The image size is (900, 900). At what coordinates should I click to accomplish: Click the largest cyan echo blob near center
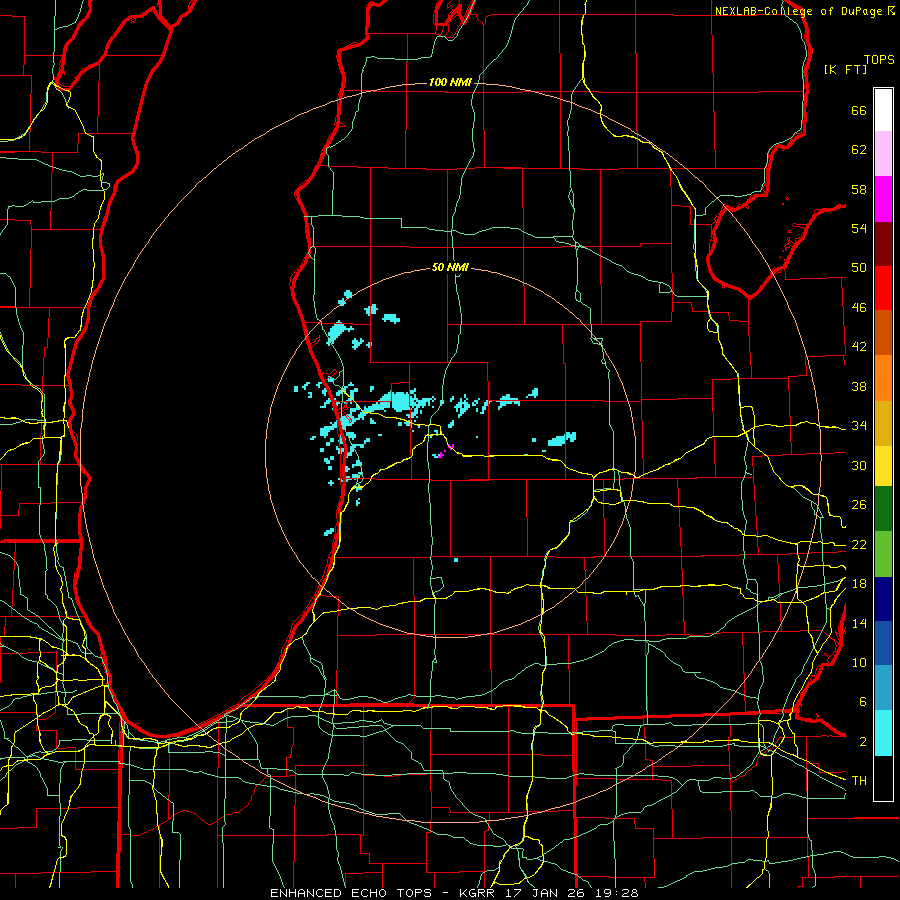tap(399, 401)
